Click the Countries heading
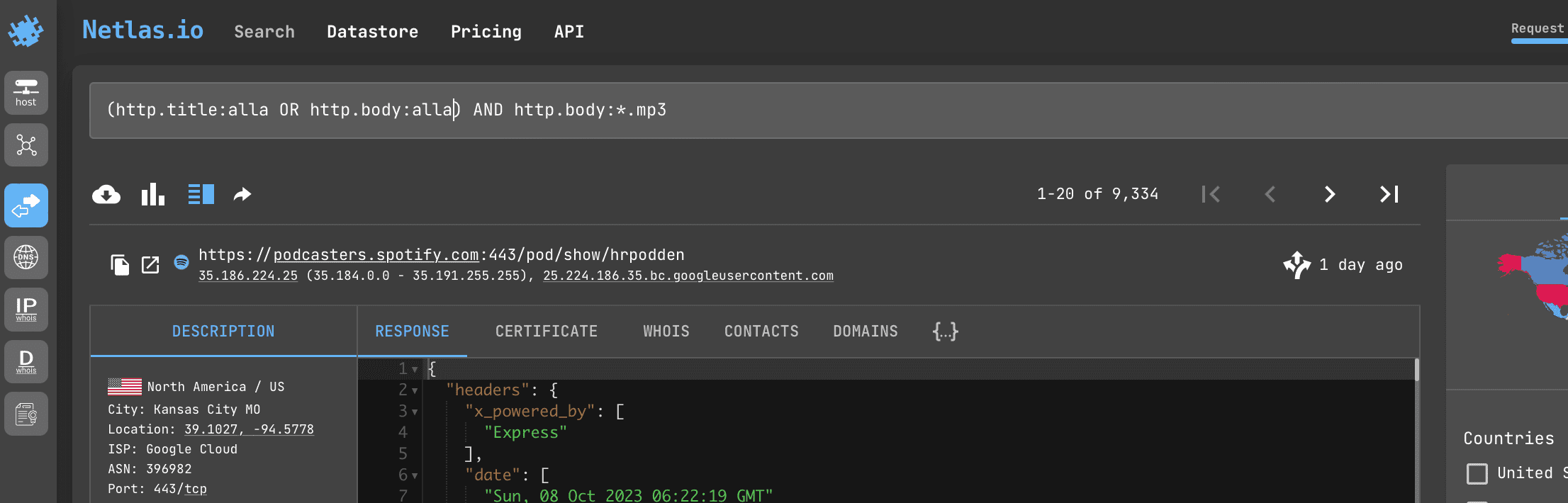1568x503 pixels. coord(1509,439)
